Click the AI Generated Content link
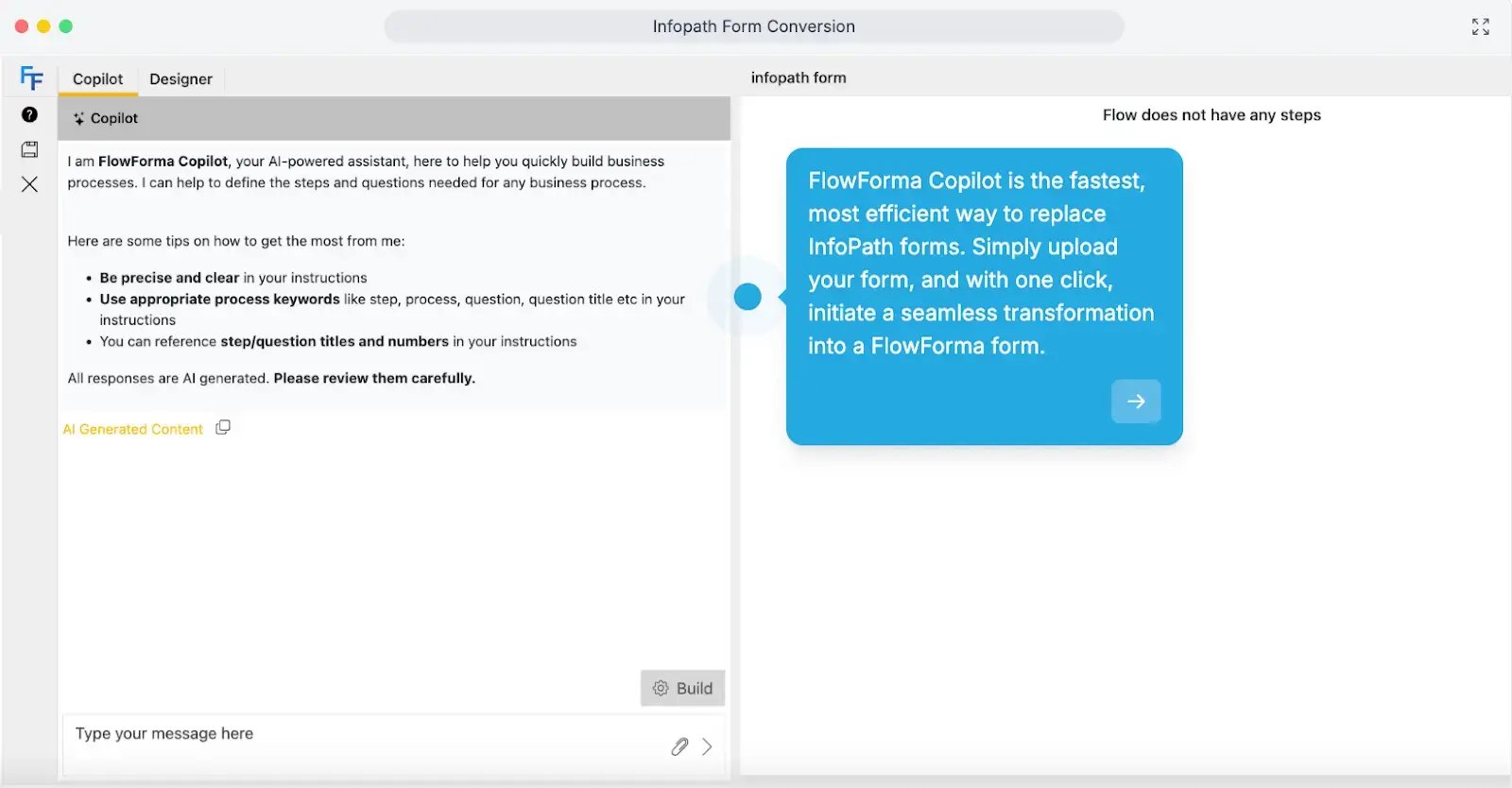The height and width of the screenshot is (788, 1512). point(132,428)
